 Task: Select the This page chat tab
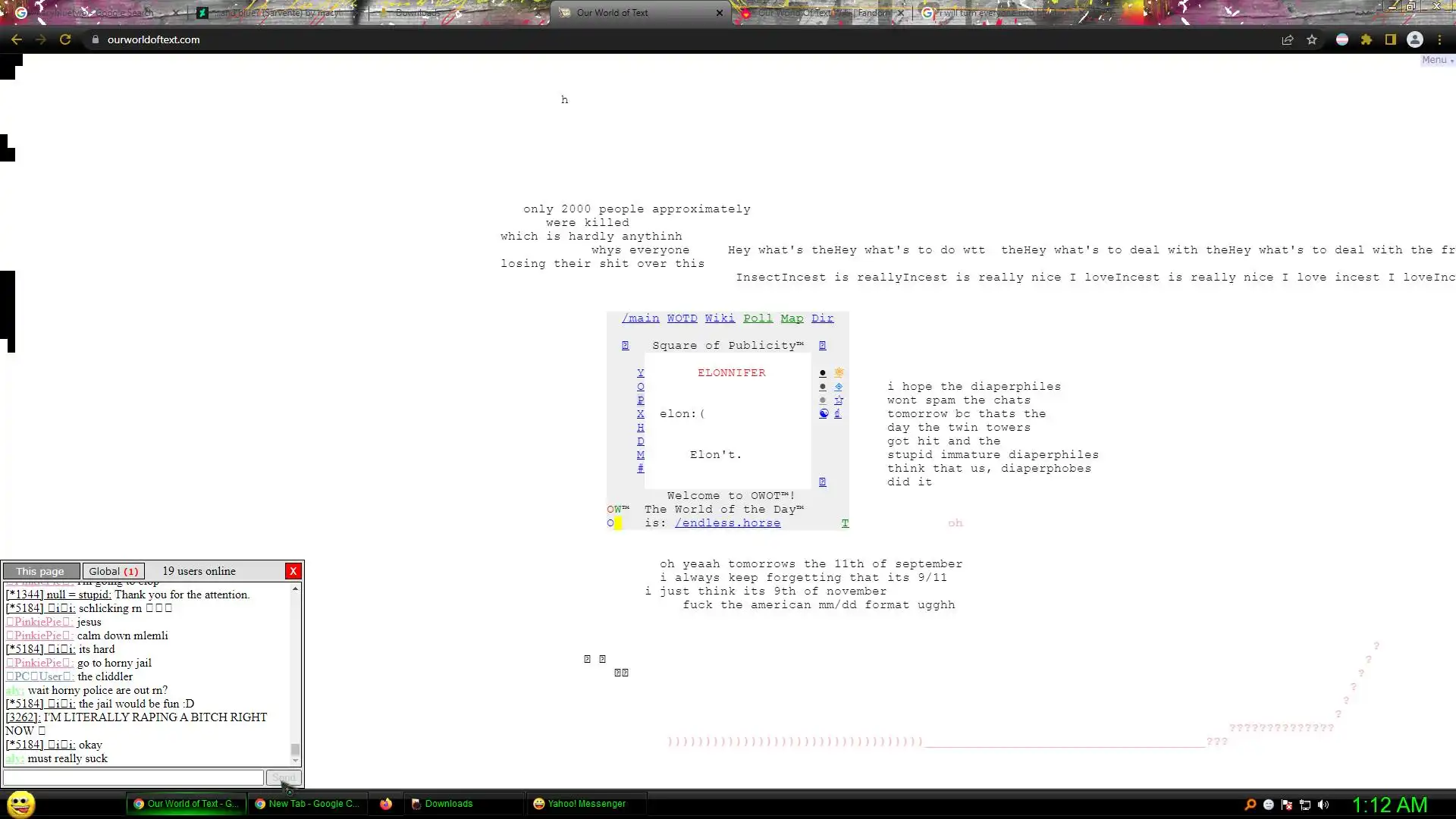click(41, 571)
